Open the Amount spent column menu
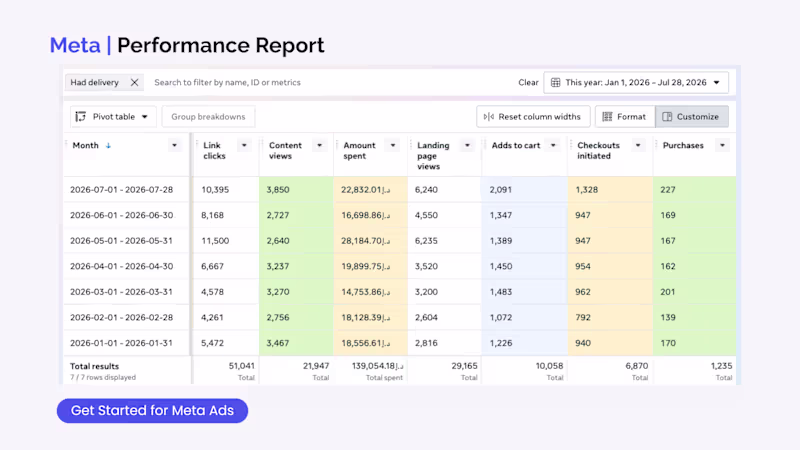 pos(393,145)
